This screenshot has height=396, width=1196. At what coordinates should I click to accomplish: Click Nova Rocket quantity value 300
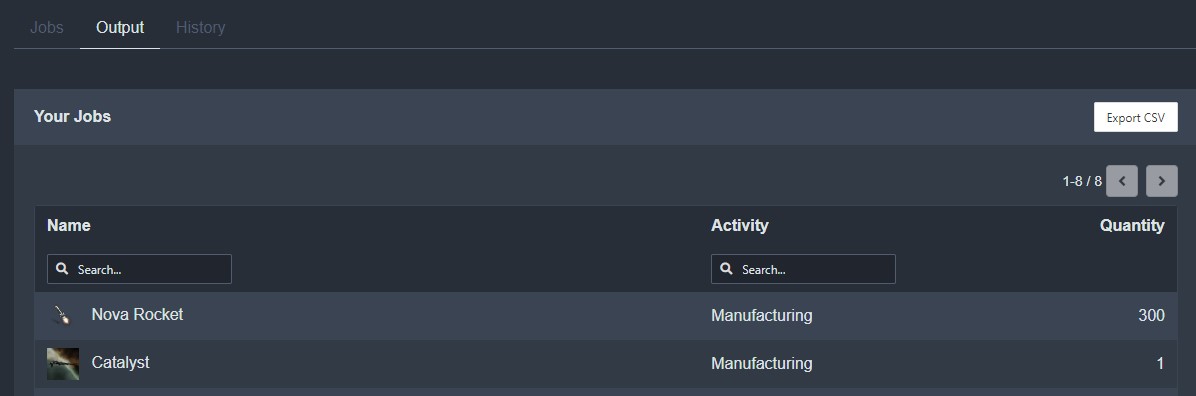point(1151,315)
